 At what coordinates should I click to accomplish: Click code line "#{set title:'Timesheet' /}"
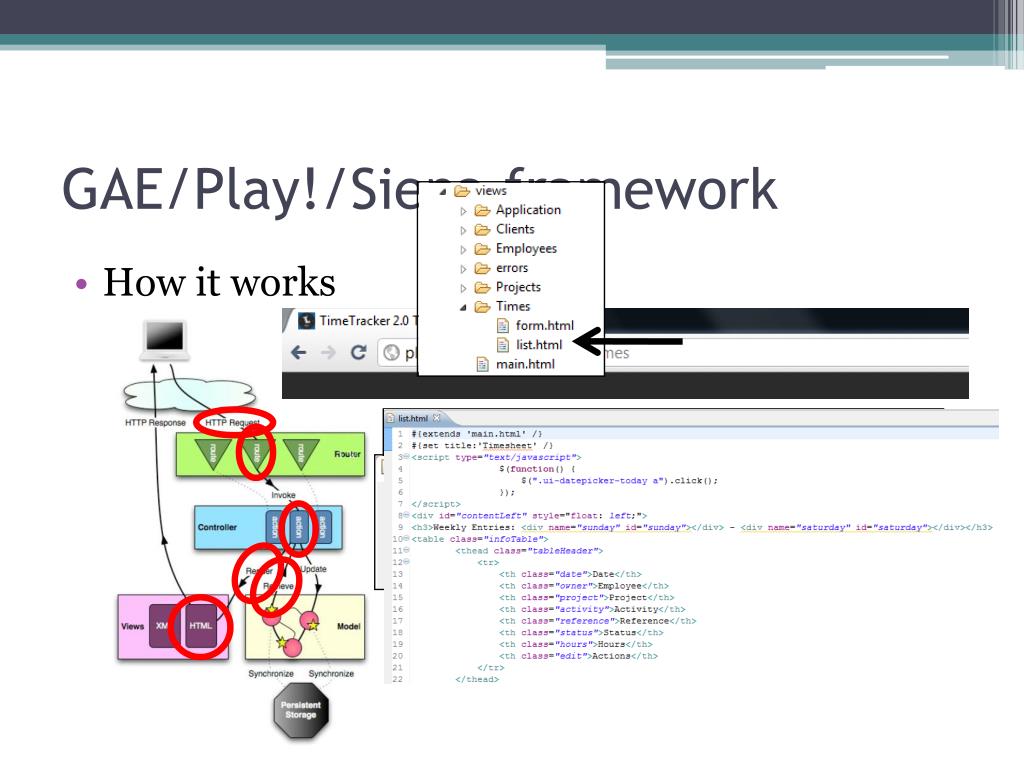pyautogui.click(x=482, y=445)
